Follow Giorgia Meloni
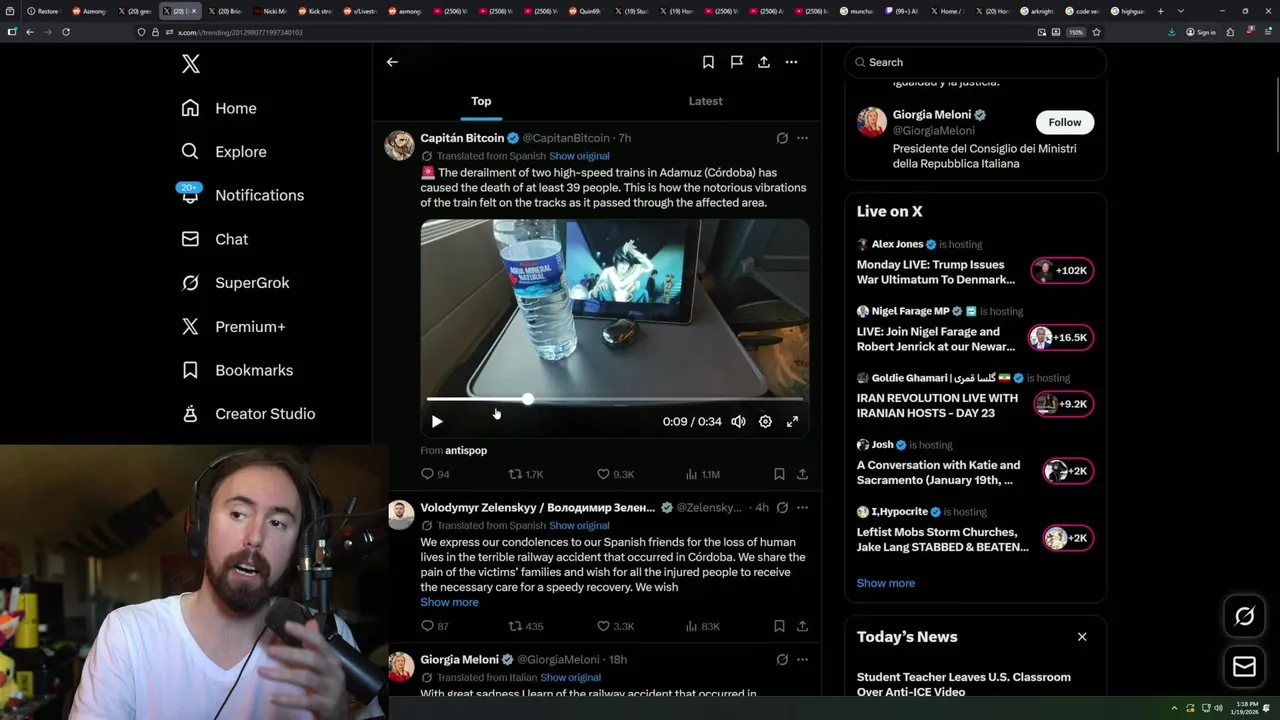1280x720 pixels. click(1065, 122)
